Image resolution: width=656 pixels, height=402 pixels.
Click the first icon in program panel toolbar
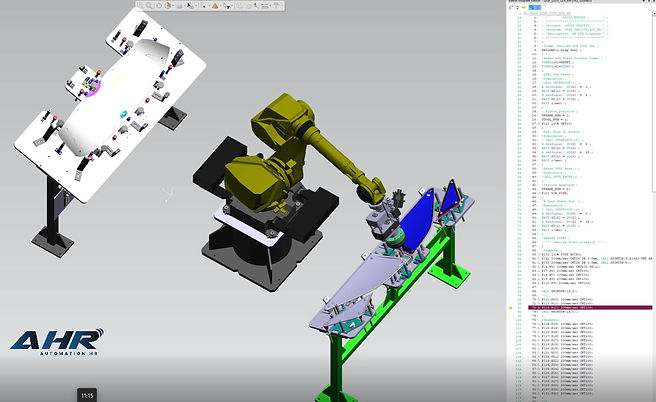point(511,8)
